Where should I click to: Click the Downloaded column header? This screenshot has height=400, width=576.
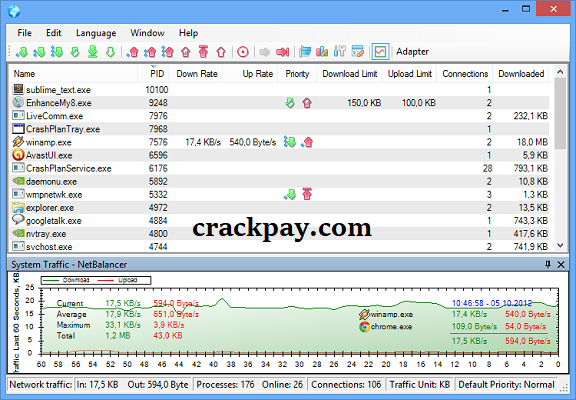(x=521, y=74)
